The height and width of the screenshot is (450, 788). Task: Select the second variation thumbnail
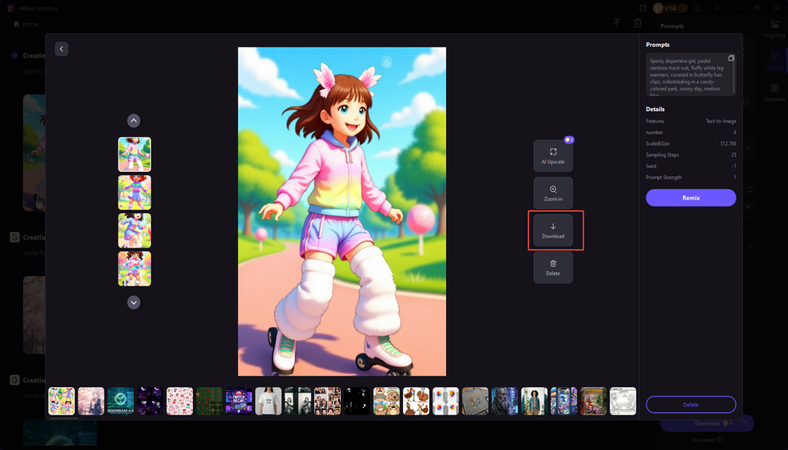pos(134,193)
